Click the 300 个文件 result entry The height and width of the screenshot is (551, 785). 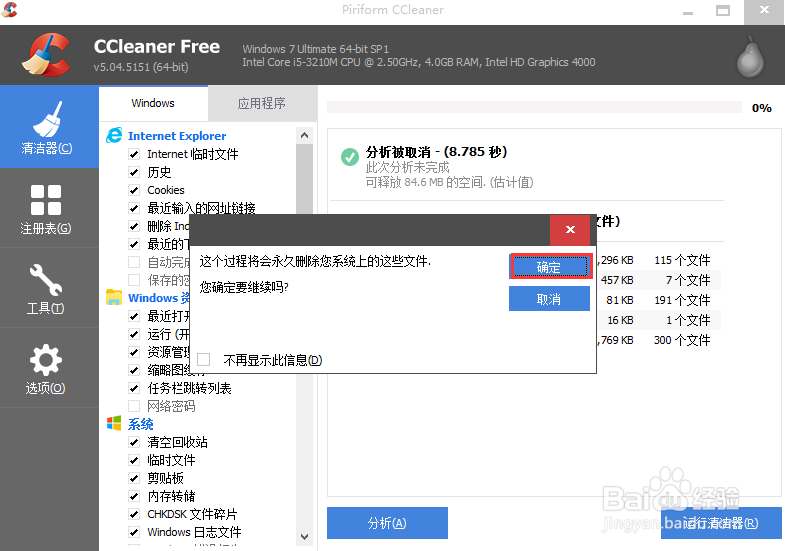tap(682, 340)
